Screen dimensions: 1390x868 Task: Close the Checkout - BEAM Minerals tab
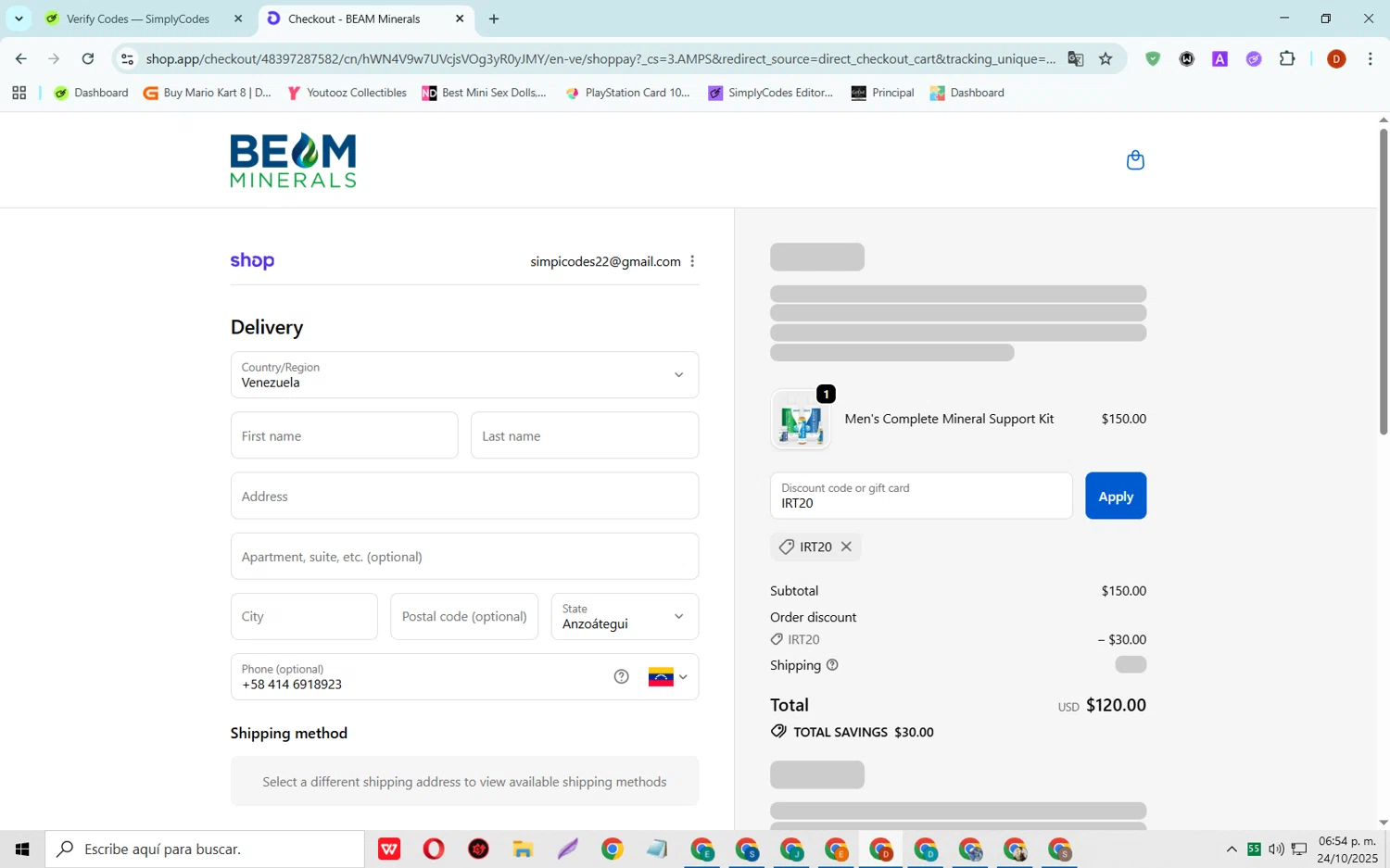460,19
